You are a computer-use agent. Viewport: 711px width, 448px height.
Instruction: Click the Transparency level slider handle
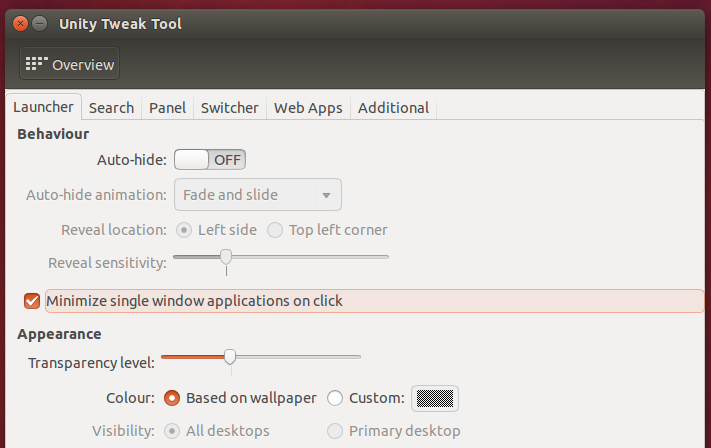230,357
